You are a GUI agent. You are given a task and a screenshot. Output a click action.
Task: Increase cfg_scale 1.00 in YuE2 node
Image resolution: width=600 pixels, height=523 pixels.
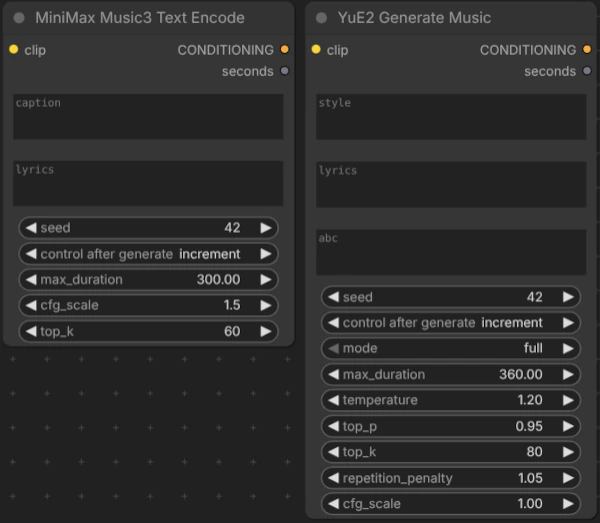[568, 503]
